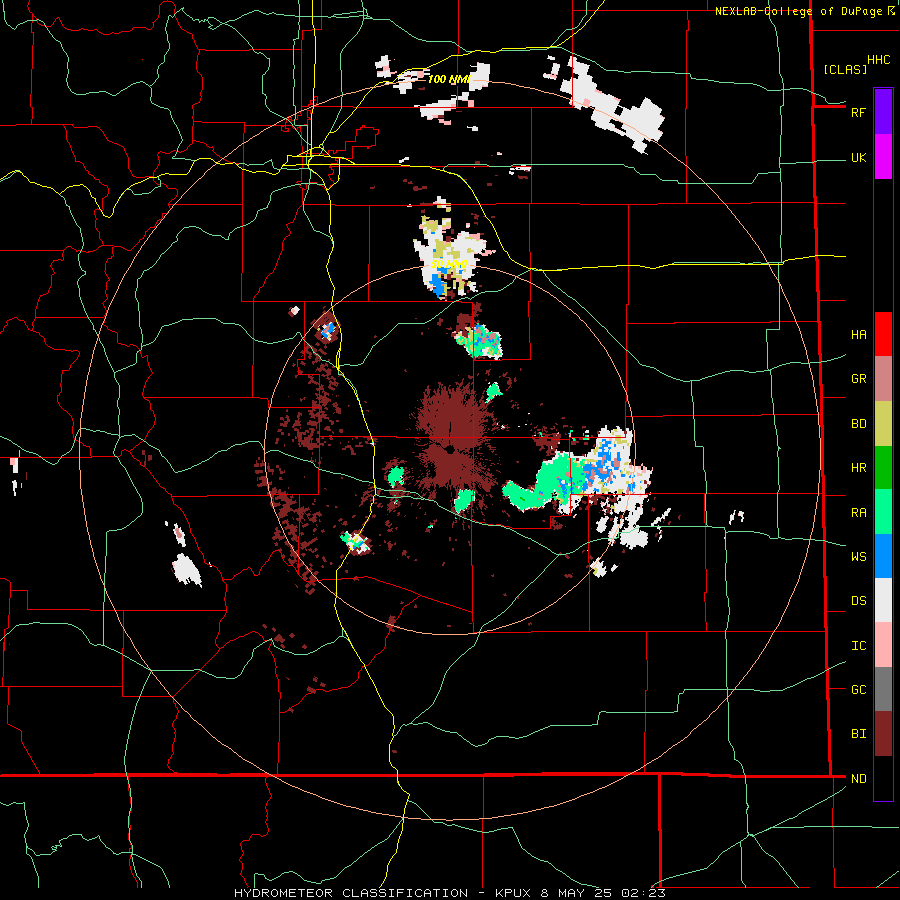Click the KPUX station identifier

(514, 893)
